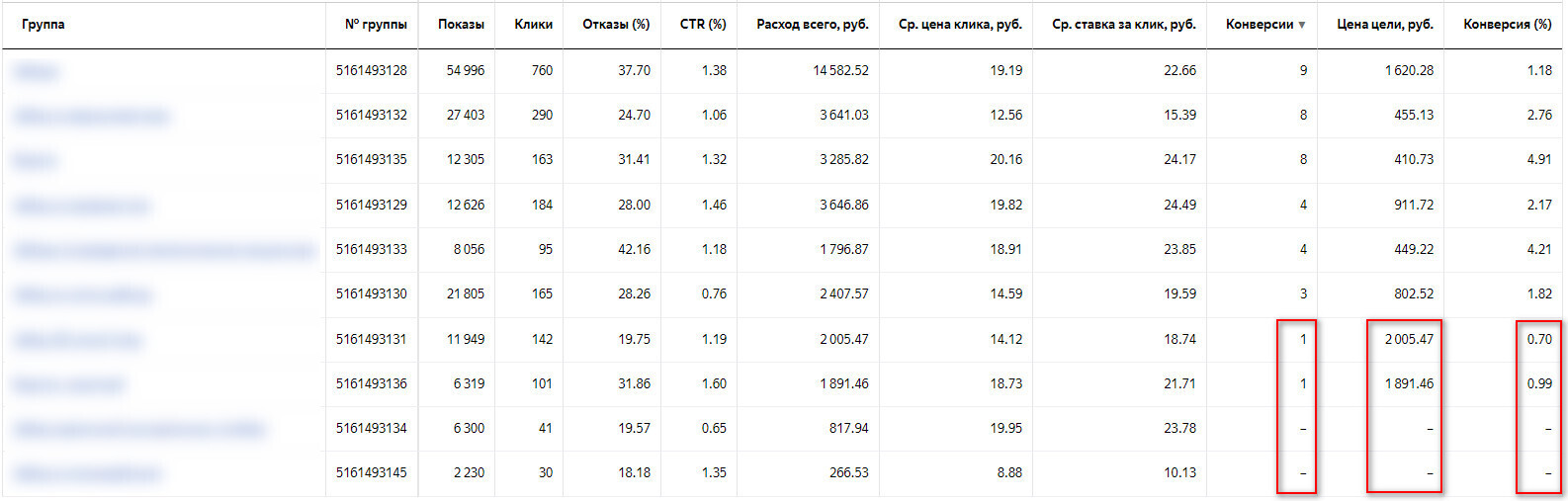
Task: Sort by Цена цели, руб. header
Action: coord(1384,24)
